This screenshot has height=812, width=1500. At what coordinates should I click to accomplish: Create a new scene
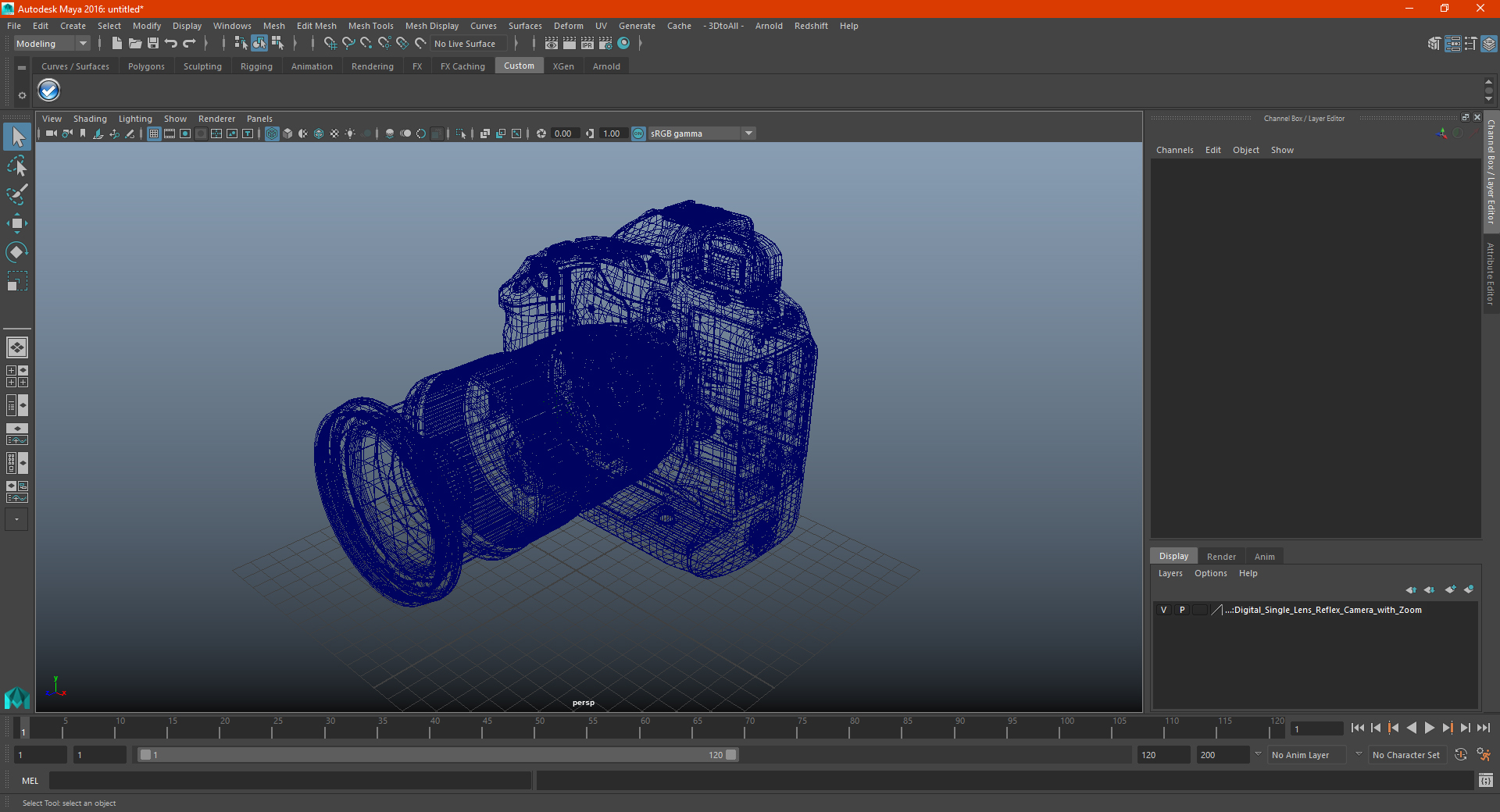coord(116,44)
